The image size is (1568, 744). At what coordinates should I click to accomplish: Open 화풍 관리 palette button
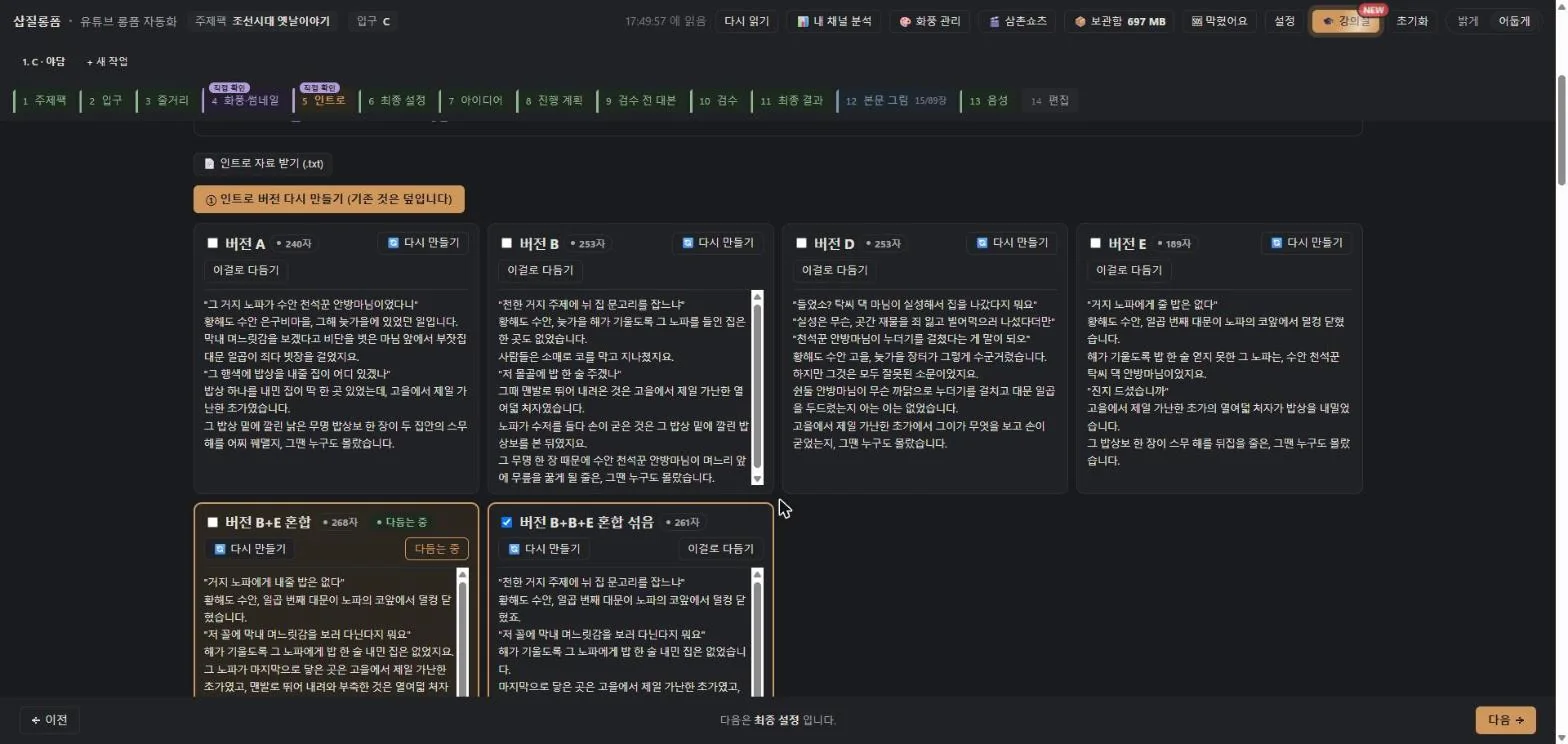930,21
